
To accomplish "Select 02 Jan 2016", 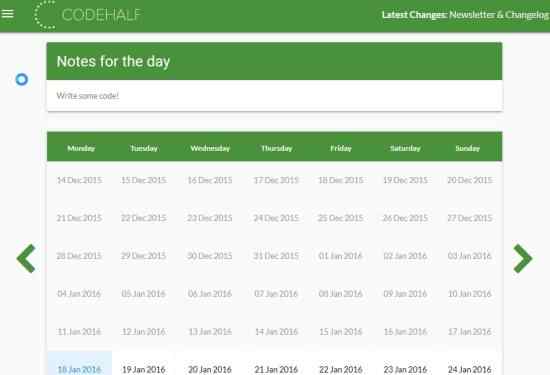I will pos(405,256).
